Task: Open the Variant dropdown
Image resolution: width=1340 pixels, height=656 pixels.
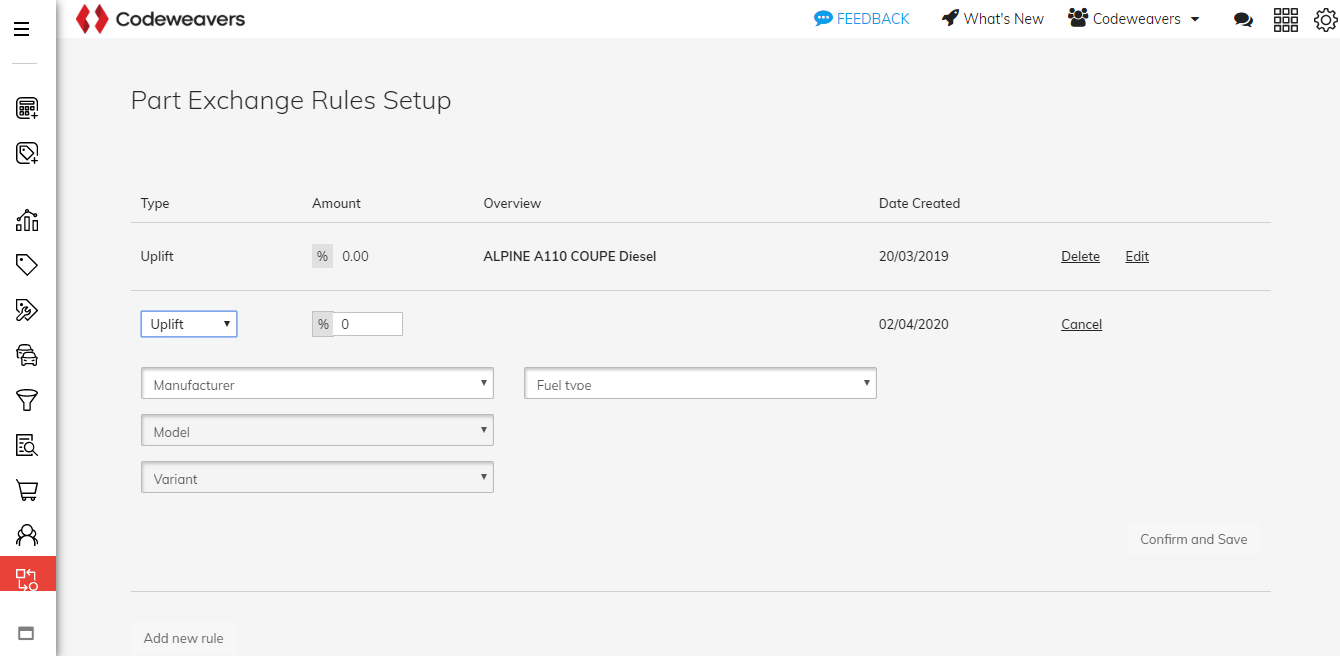Action: coord(318,478)
